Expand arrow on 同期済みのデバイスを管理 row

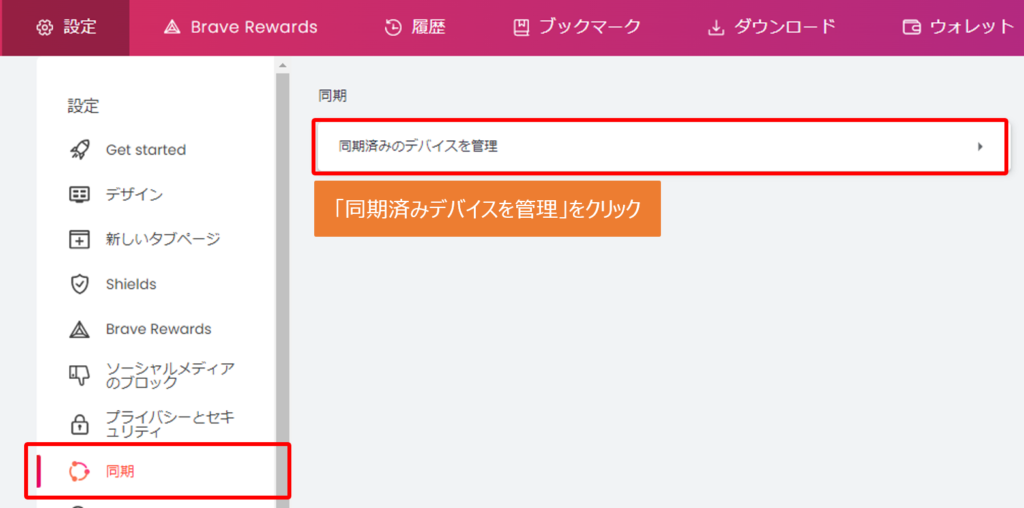(x=980, y=147)
